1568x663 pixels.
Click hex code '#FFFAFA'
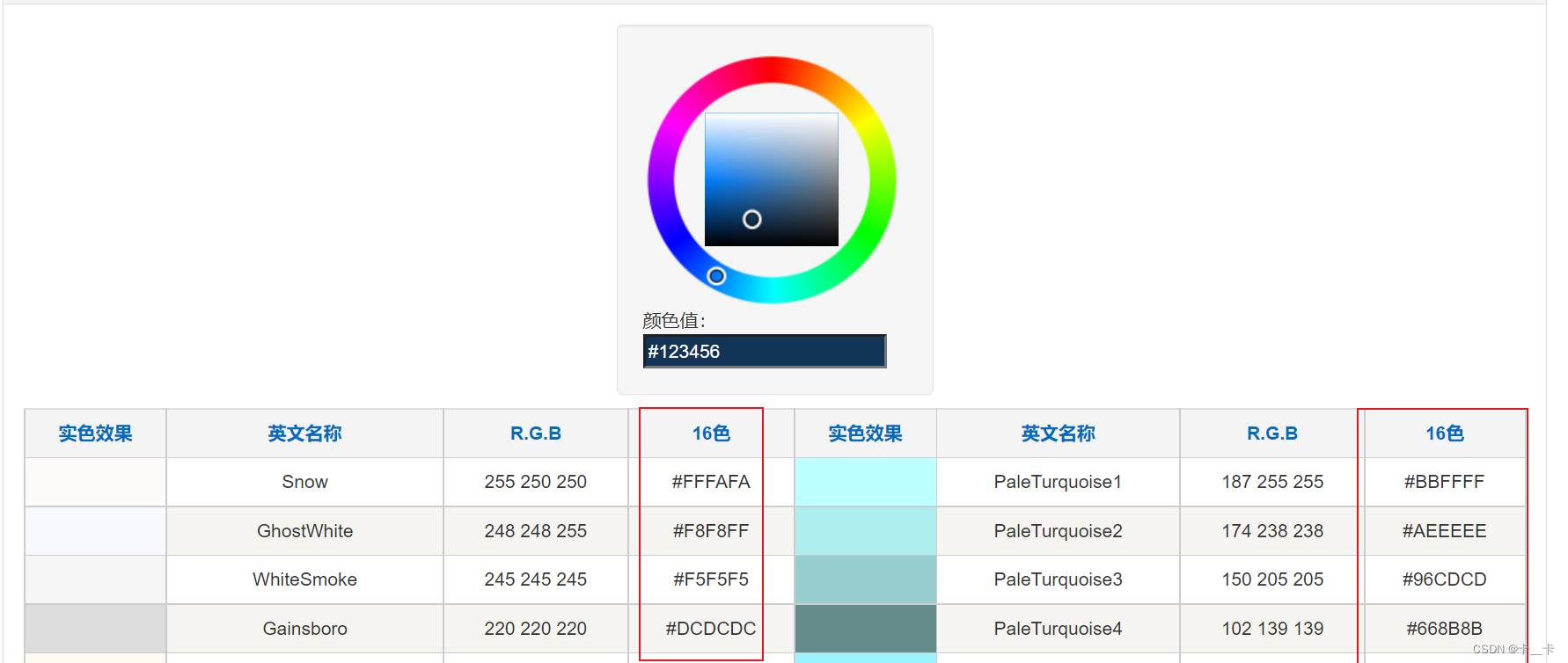(x=711, y=482)
